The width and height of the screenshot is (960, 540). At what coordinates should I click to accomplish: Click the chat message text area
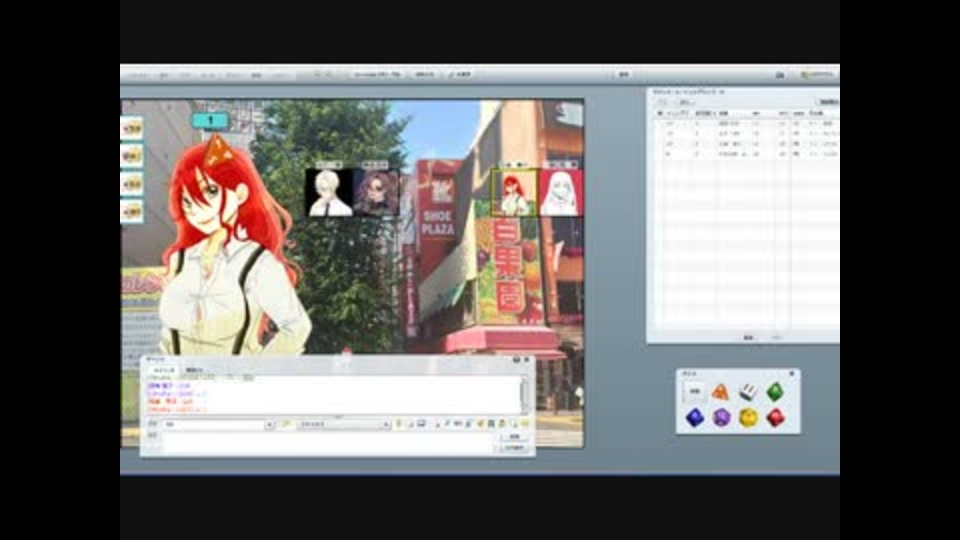point(328,442)
